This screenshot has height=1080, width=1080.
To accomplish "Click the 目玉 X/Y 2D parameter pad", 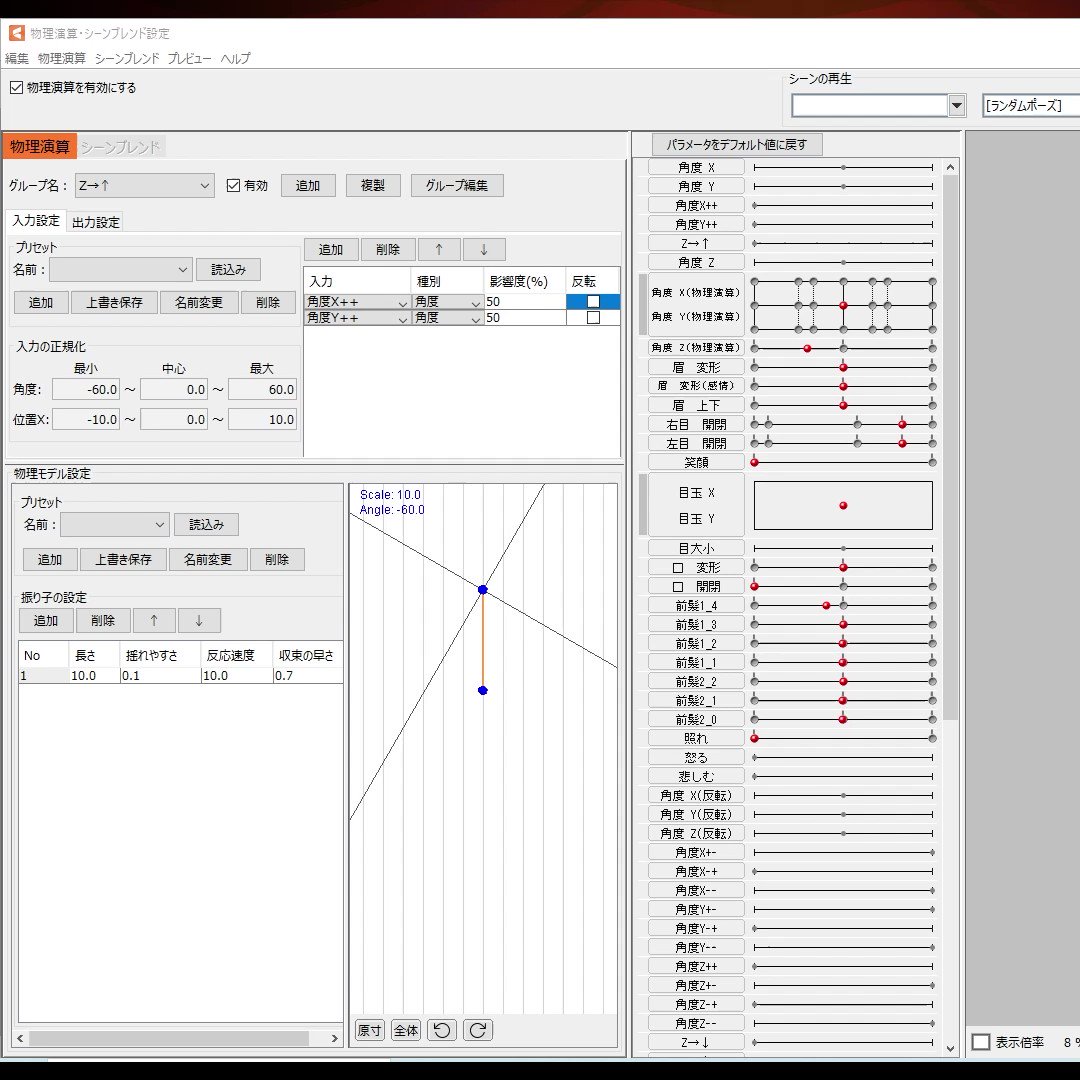I will tap(843, 506).
